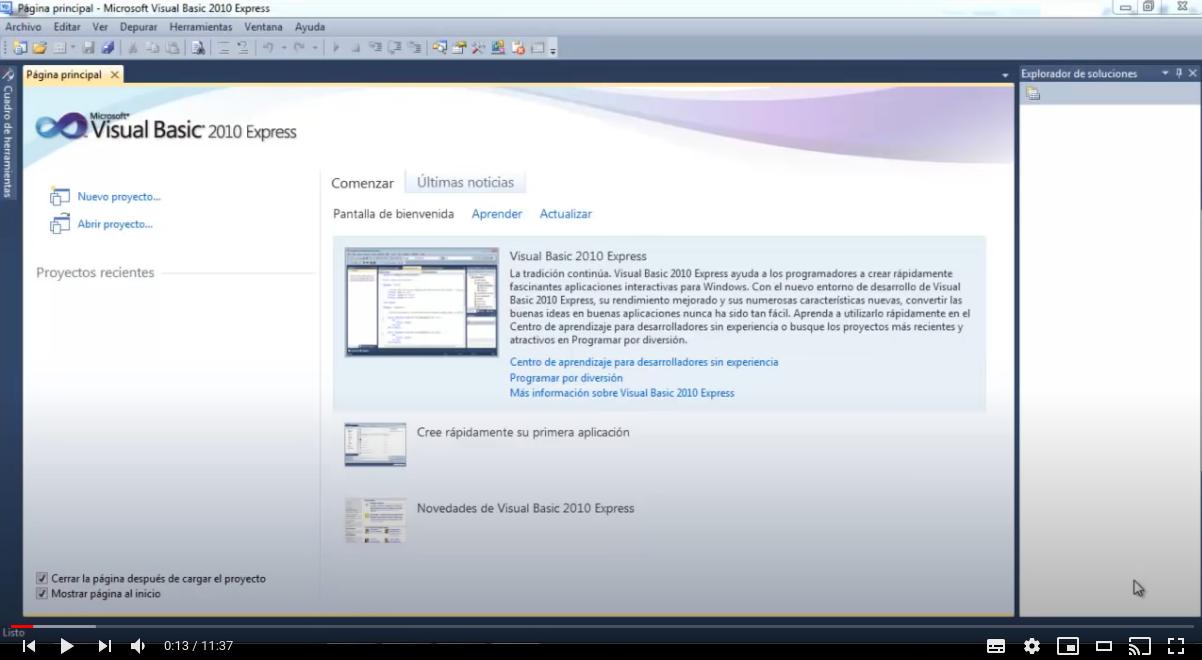This screenshot has width=1202, height=660.
Task: Click the Find in files toolbar icon
Action: click(198, 47)
